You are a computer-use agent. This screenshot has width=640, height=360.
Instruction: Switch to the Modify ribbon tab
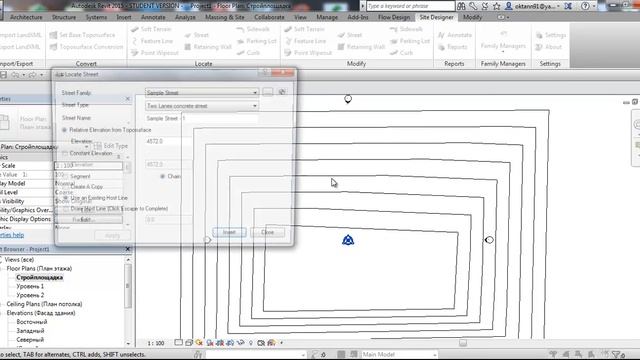[472, 17]
